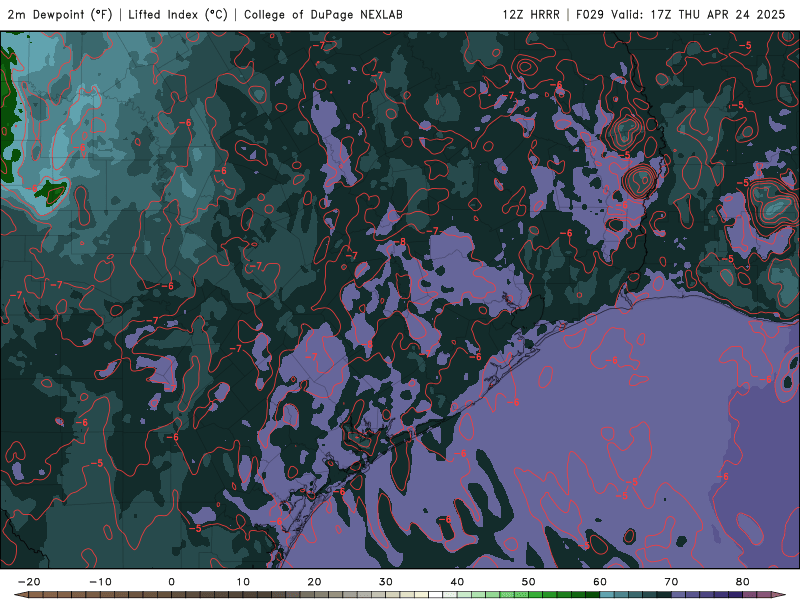The image size is (800, 600).
Task: Click the 40 color scale label
Action: pyautogui.click(x=457, y=582)
